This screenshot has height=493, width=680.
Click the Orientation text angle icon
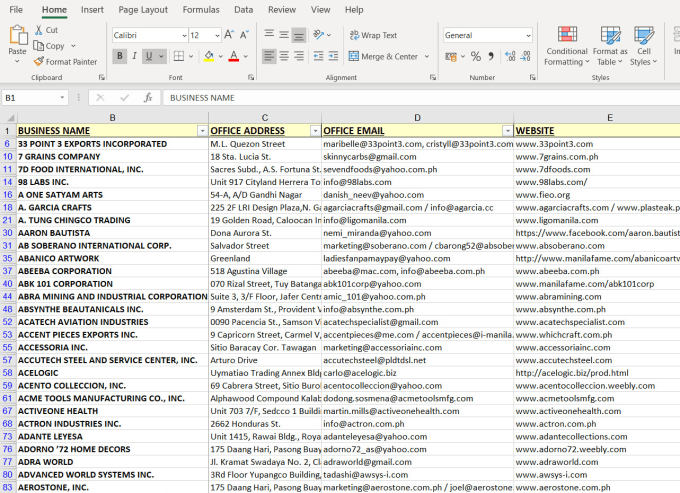coord(319,35)
